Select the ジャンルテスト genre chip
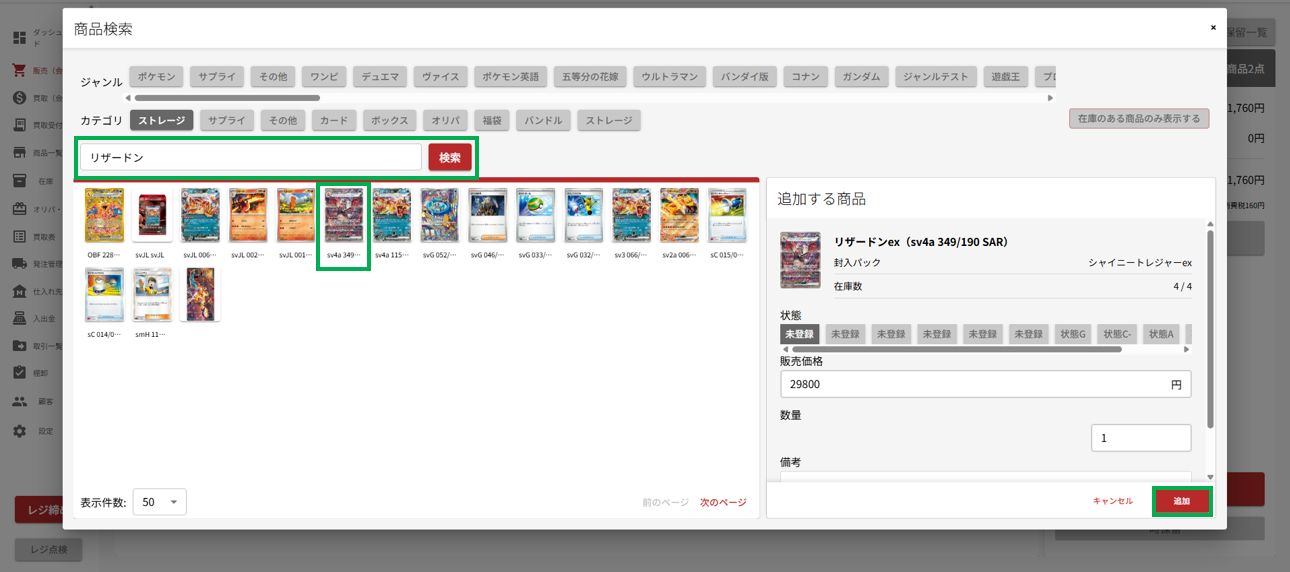This screenshot has height=572, width=1290. pyautogui.click(x=935, y=76)
